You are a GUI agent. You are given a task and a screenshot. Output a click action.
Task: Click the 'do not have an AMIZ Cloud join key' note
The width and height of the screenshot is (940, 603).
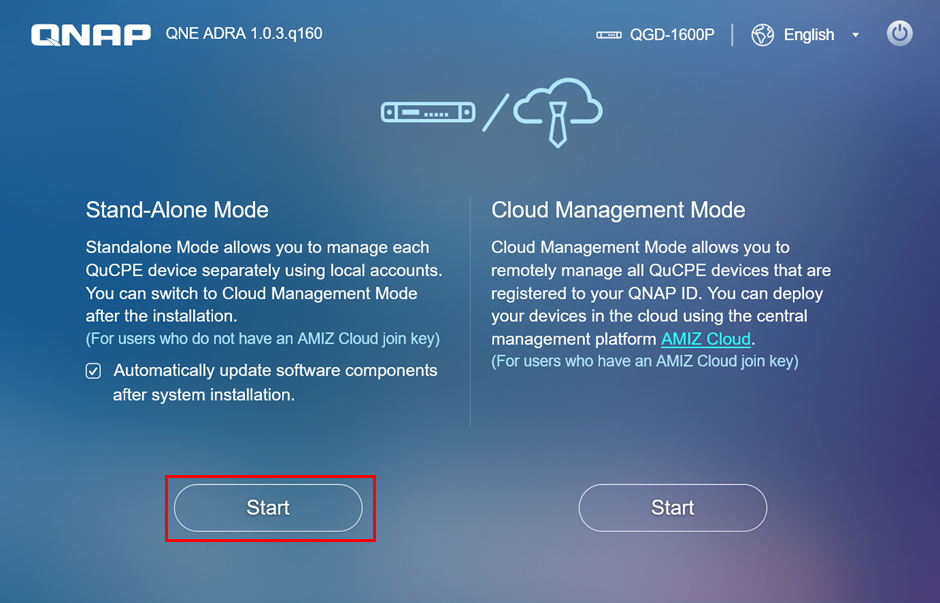click(263, 339)
